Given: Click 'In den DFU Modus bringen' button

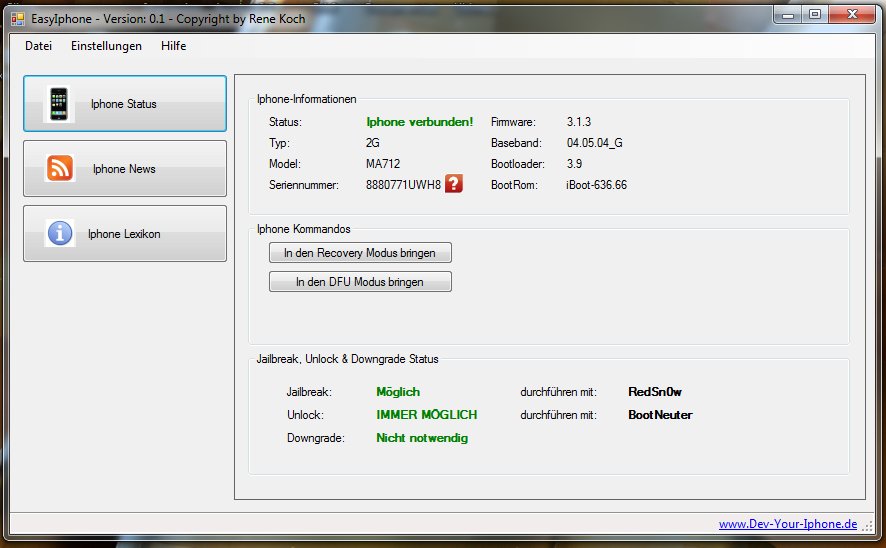Looking at the screenshot, I should pyautogui.click(x=360, y=281).
